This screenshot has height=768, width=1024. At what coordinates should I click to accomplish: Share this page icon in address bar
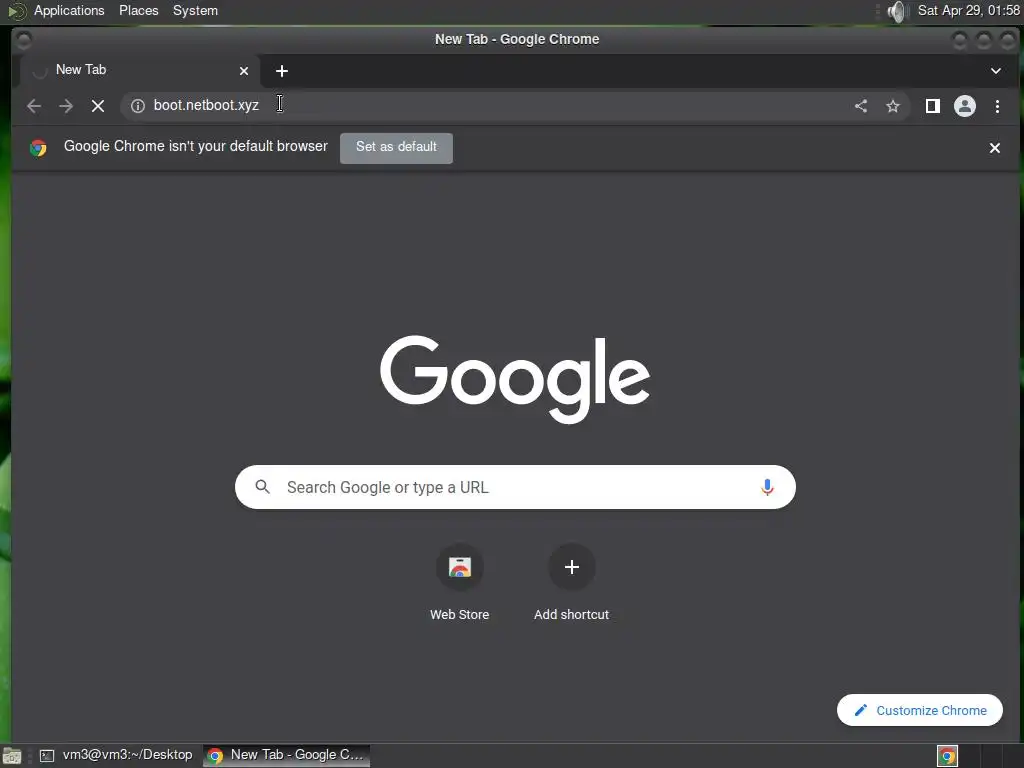pos(861,106)
